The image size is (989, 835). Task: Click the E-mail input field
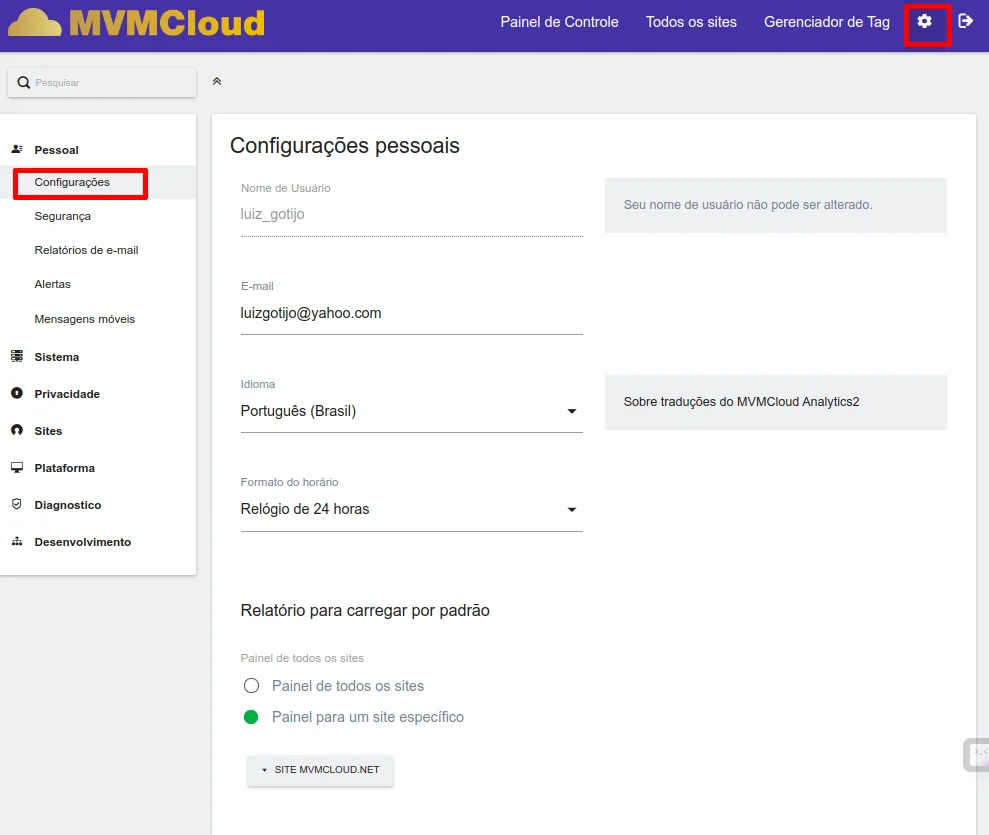[x=411, y=313]
